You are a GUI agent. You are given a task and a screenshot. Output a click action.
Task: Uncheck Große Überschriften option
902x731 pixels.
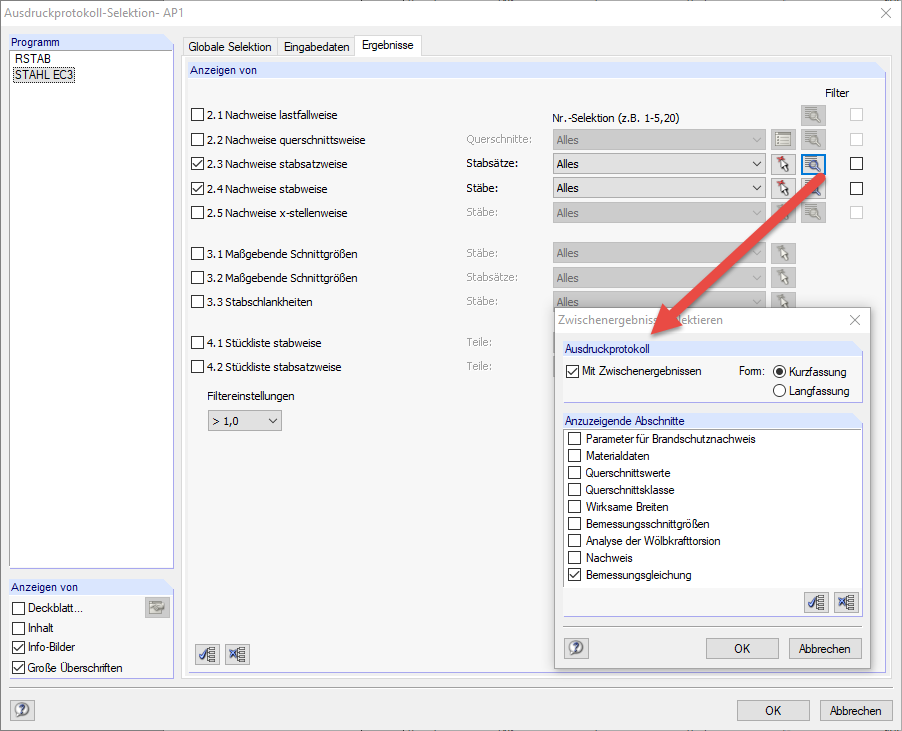(x=18, y=668)
